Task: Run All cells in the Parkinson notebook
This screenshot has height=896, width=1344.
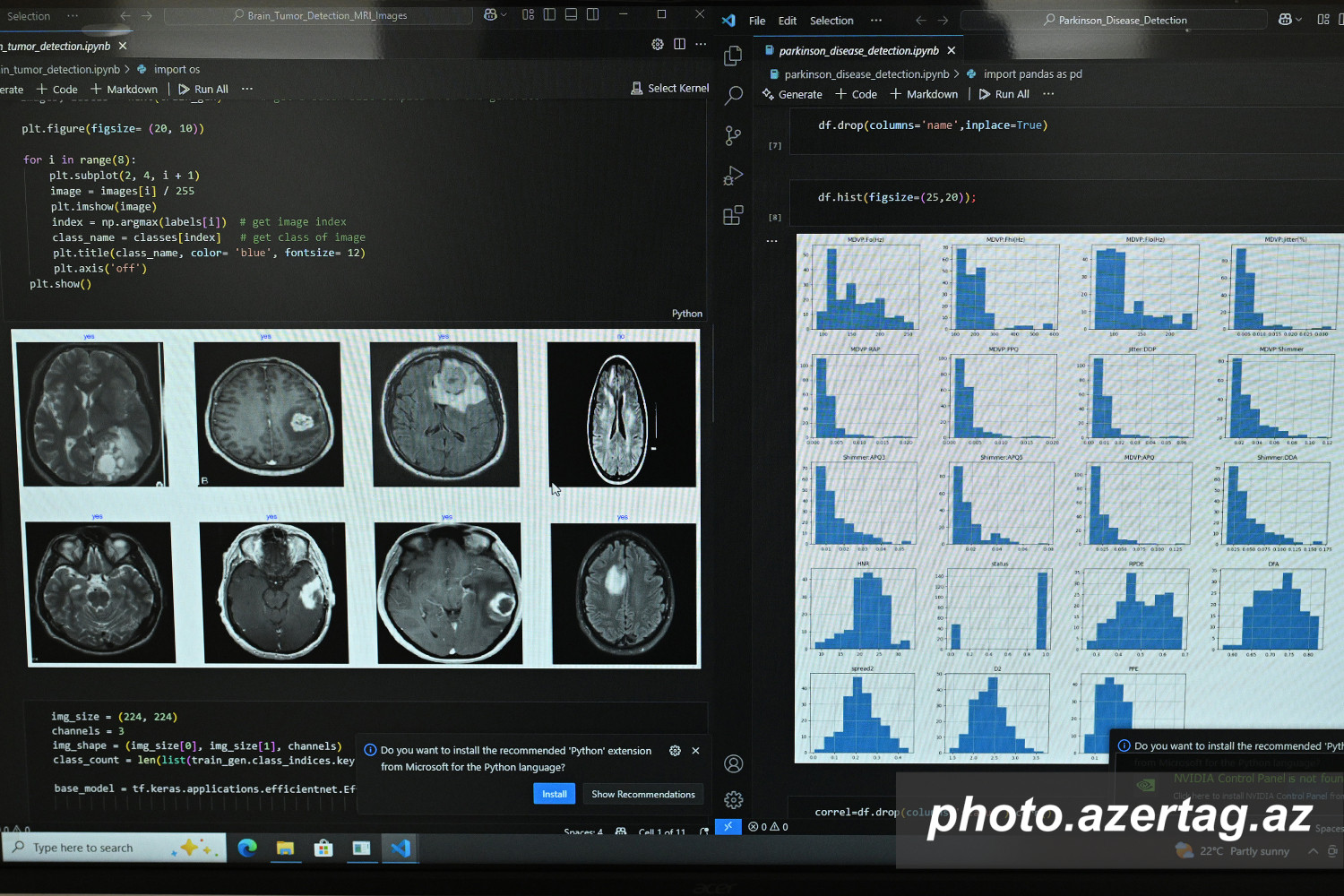Action: (x=1004, y=94)
